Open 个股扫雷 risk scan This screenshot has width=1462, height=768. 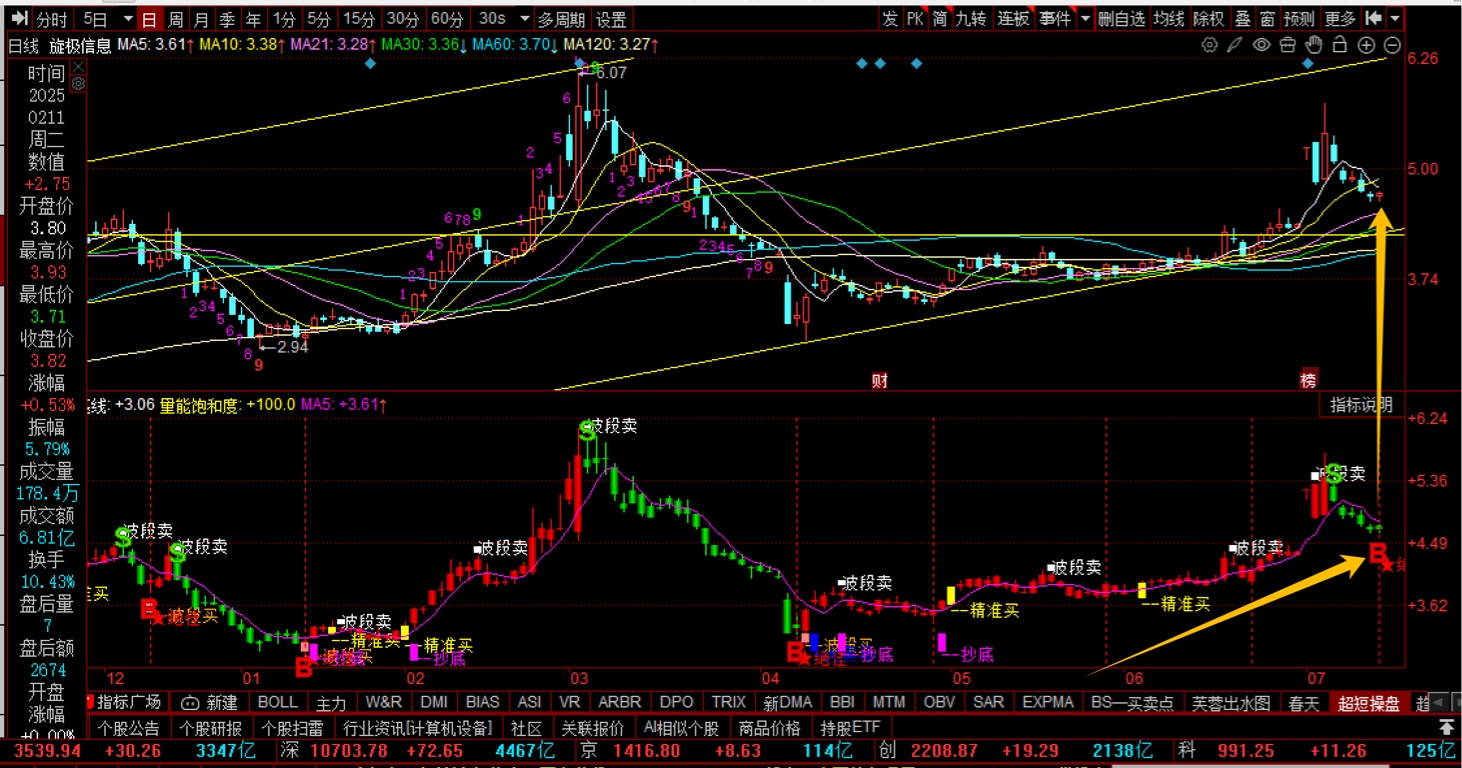click(292, 728)
